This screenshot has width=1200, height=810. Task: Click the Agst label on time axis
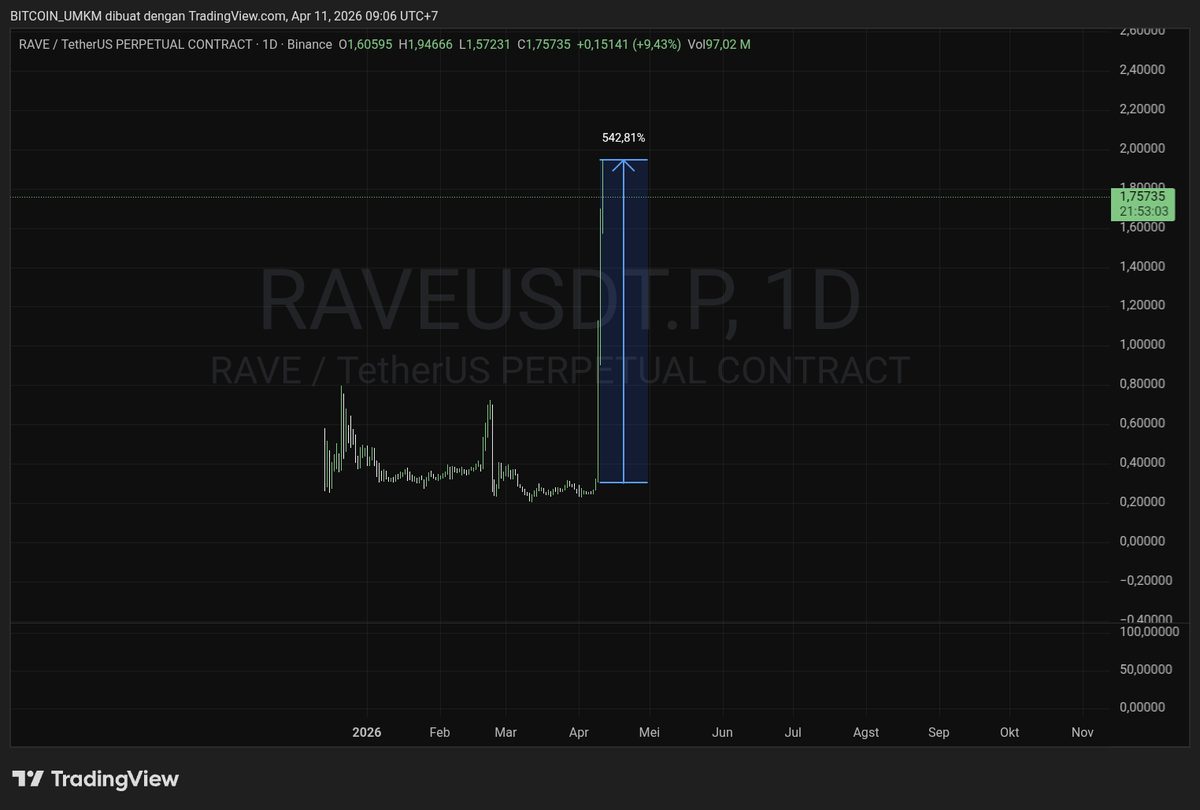point(866,732)
